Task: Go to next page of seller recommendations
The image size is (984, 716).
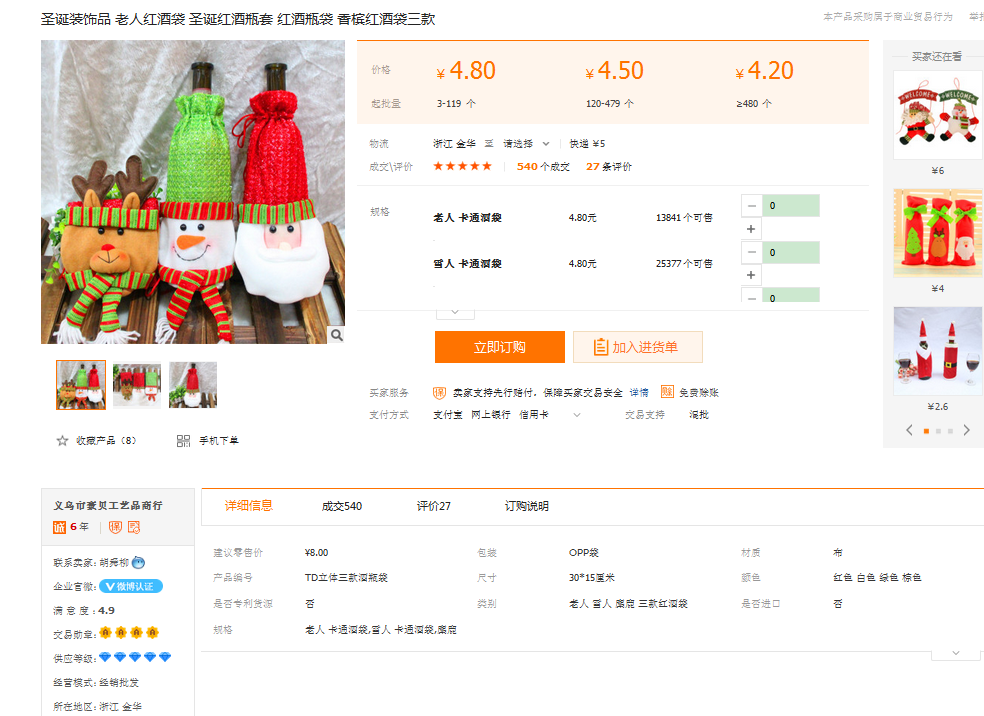Action: pos(966,430)
